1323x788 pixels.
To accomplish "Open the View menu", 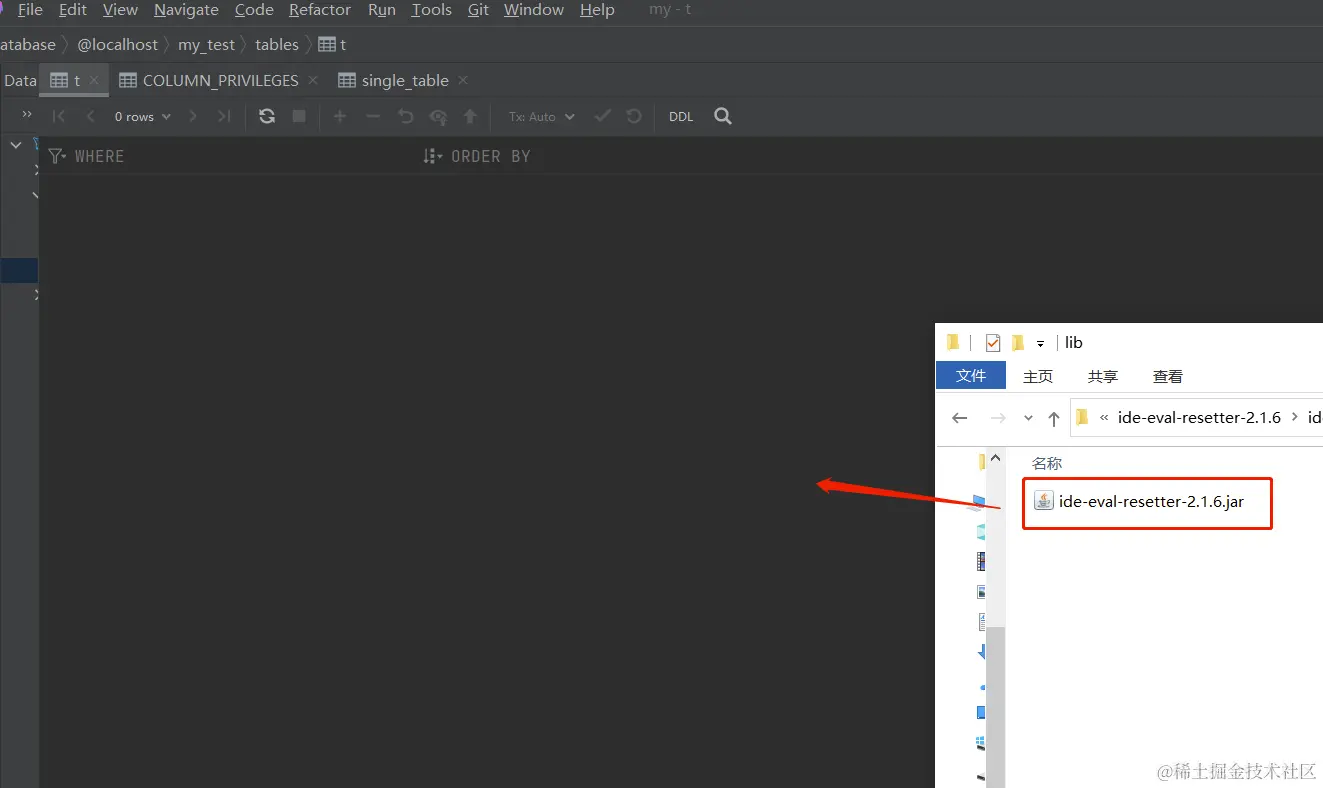I will point(120,10).
